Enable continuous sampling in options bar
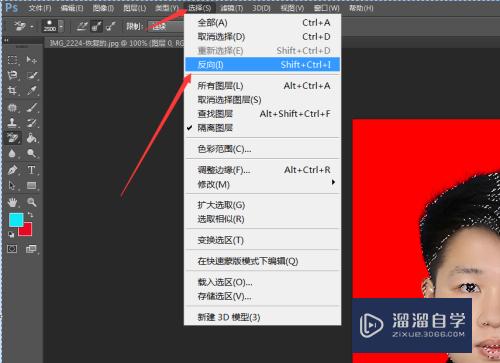Image resolution: width=500 pixels, height=363 pixels. coord(82,26)
